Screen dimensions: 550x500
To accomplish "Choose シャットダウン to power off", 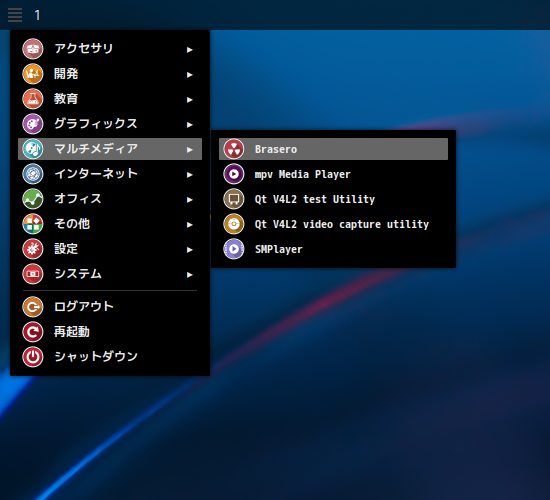I will [110, 357].
